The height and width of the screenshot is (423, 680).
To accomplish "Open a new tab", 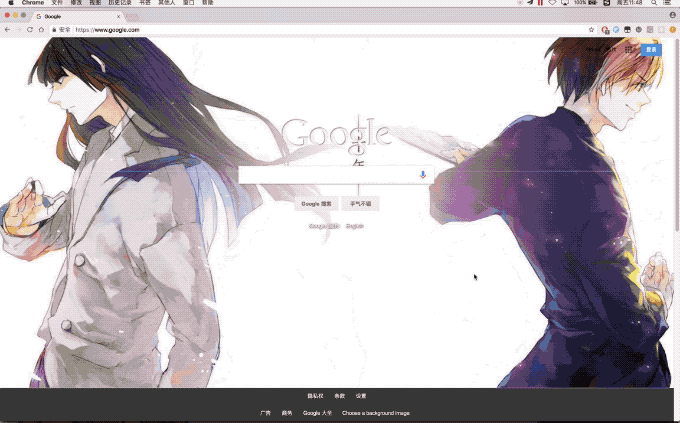I will tap(133, 17).
